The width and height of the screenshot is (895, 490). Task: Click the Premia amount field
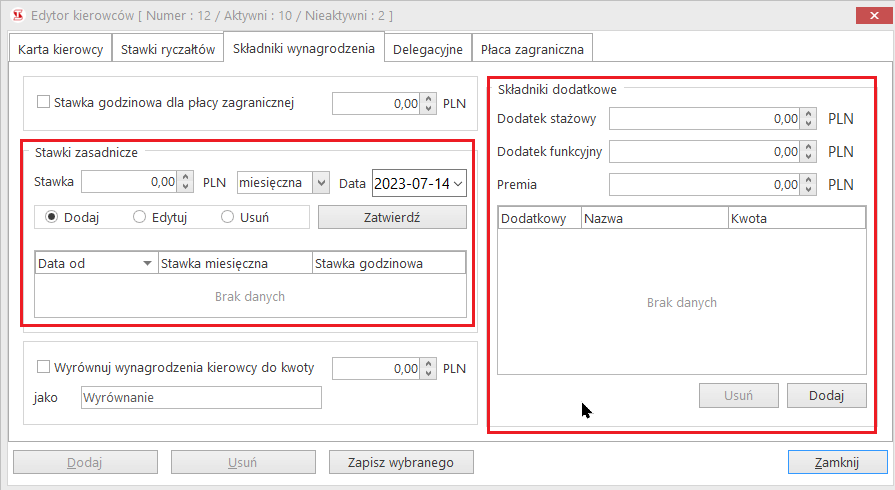[704, 185]
